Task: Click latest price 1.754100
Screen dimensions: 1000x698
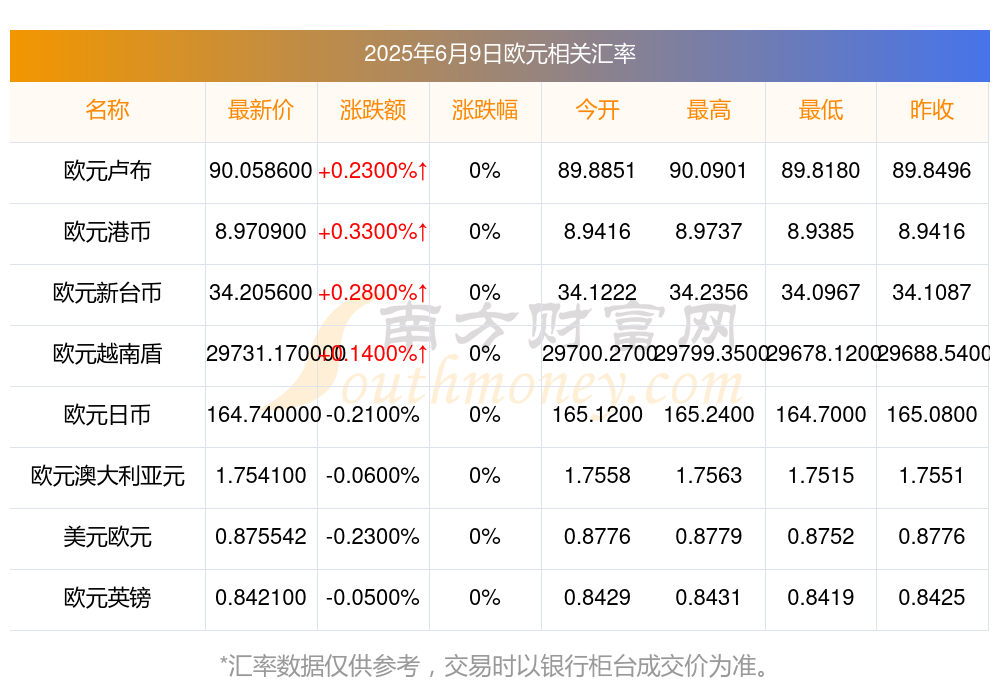Action: (x=261, y=475)
